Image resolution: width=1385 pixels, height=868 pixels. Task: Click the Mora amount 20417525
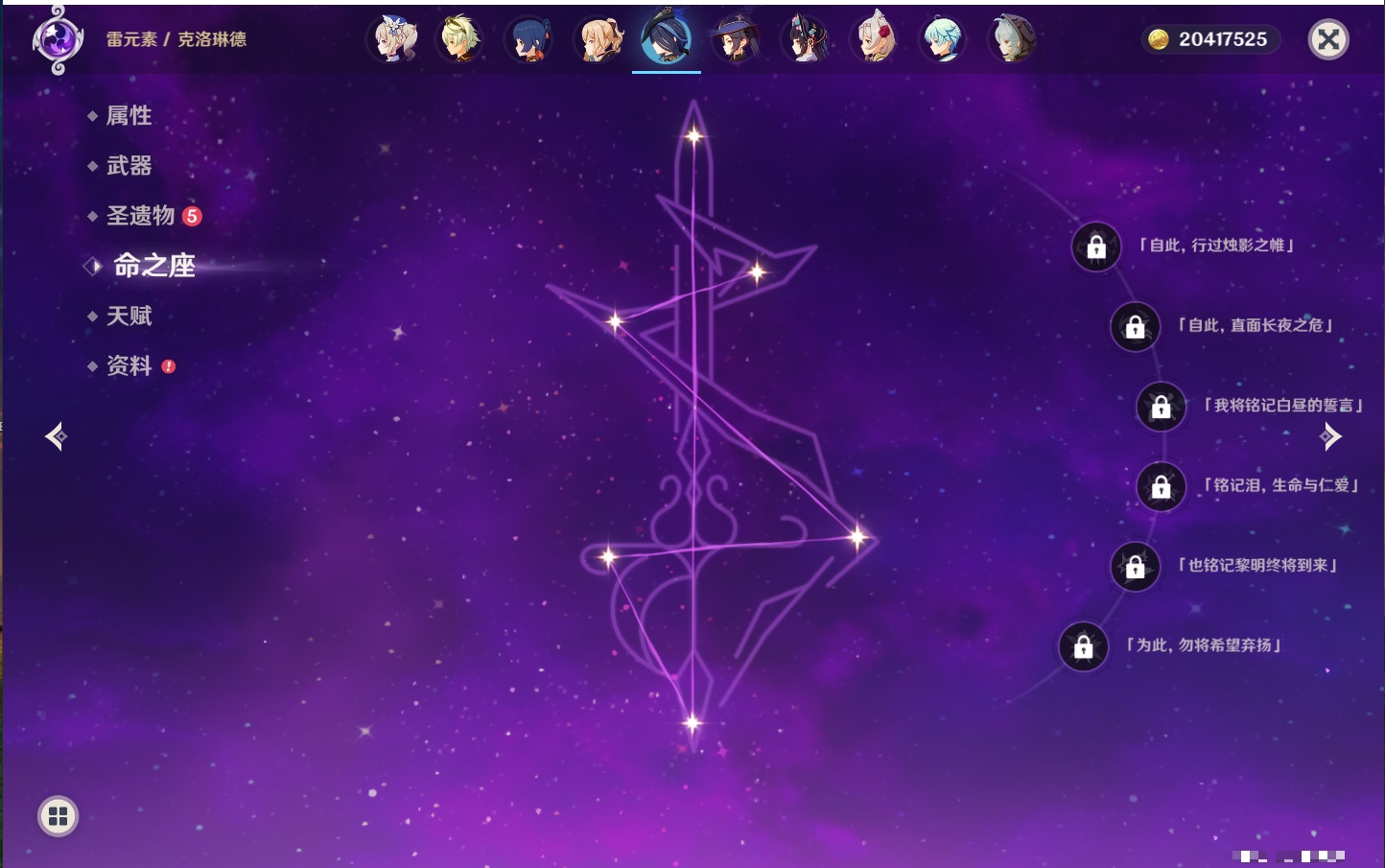(x=1223, y=39)
